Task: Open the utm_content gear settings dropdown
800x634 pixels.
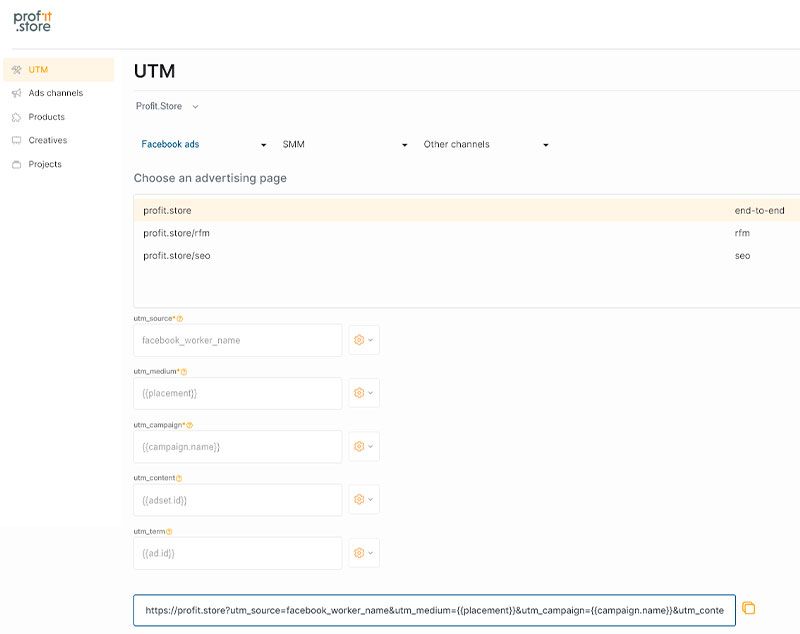Action: tap(364, 500)
